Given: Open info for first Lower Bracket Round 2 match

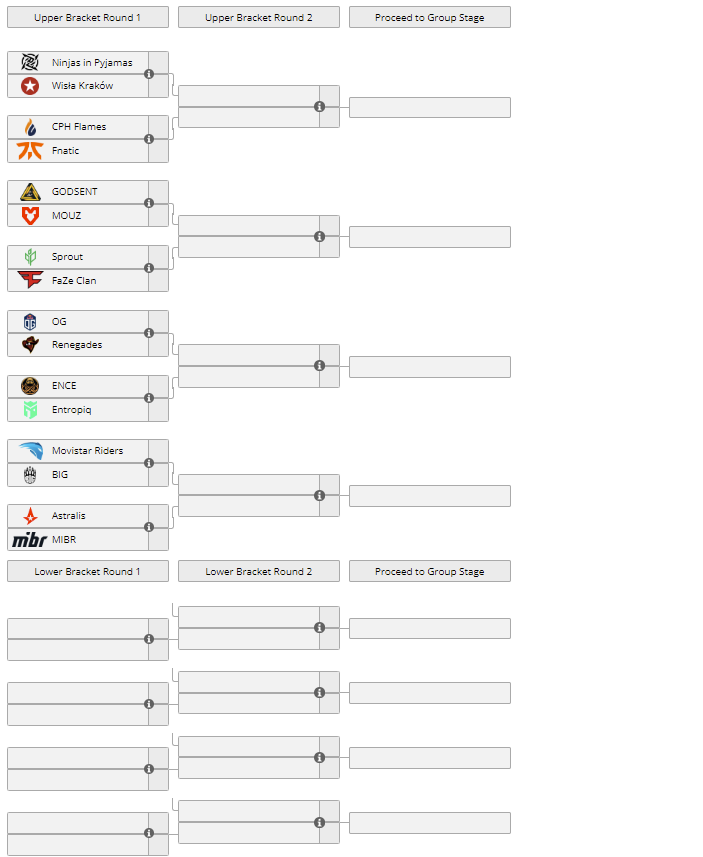Looking at the screenshot, I should point(320,627).
